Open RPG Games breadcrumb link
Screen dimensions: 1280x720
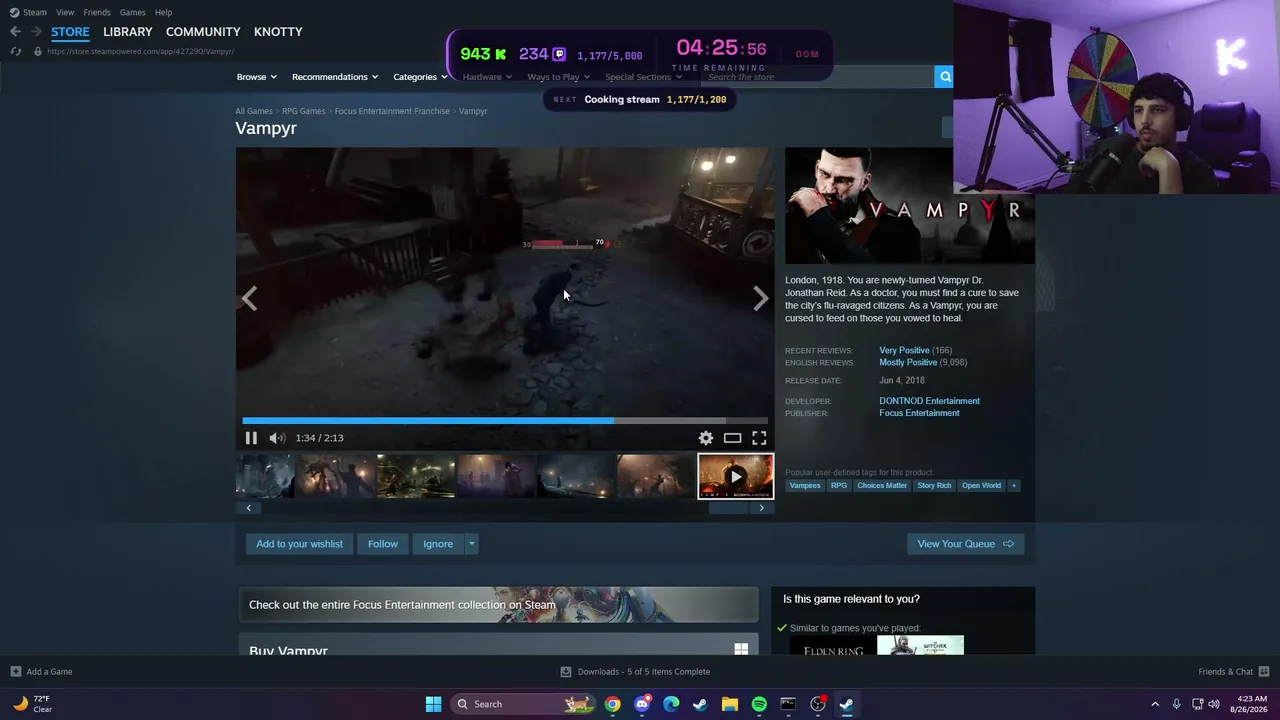coord(303,111)
